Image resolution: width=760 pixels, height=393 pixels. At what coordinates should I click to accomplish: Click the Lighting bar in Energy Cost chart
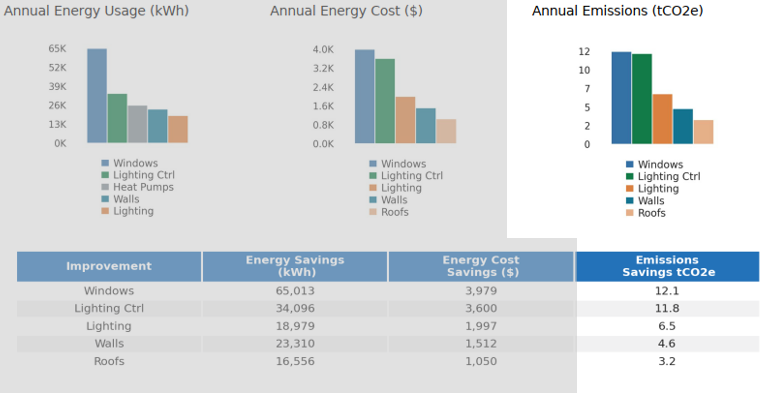(x=405, y=120)
